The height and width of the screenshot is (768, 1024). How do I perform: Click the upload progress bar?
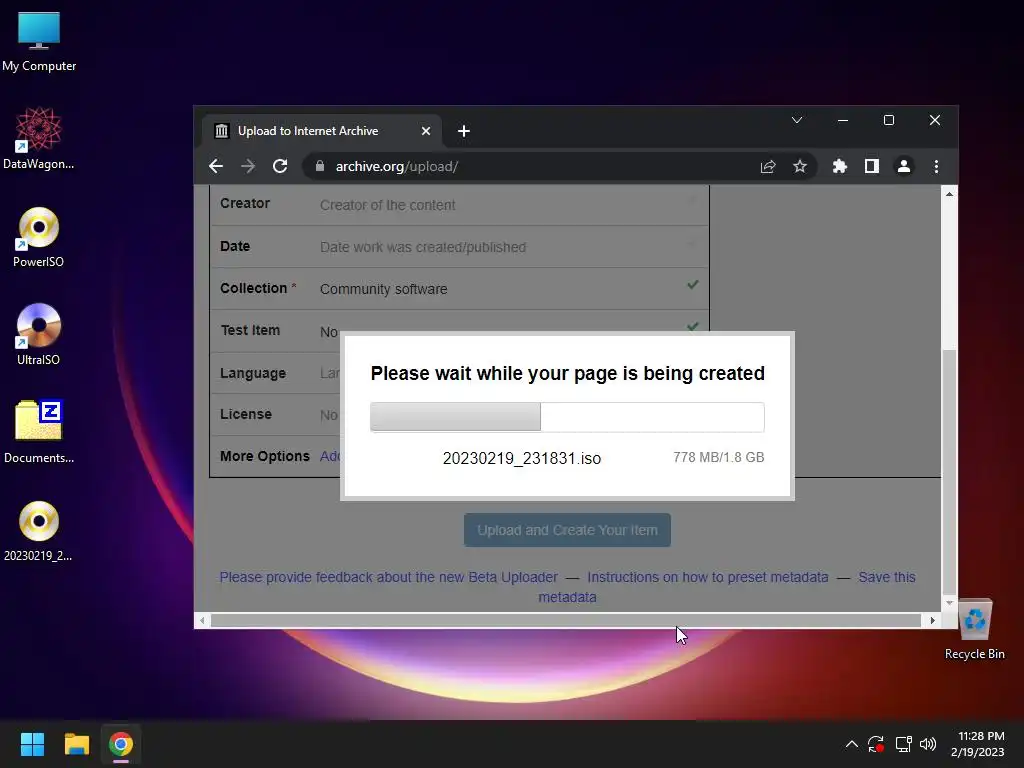[x=567, y=417]
